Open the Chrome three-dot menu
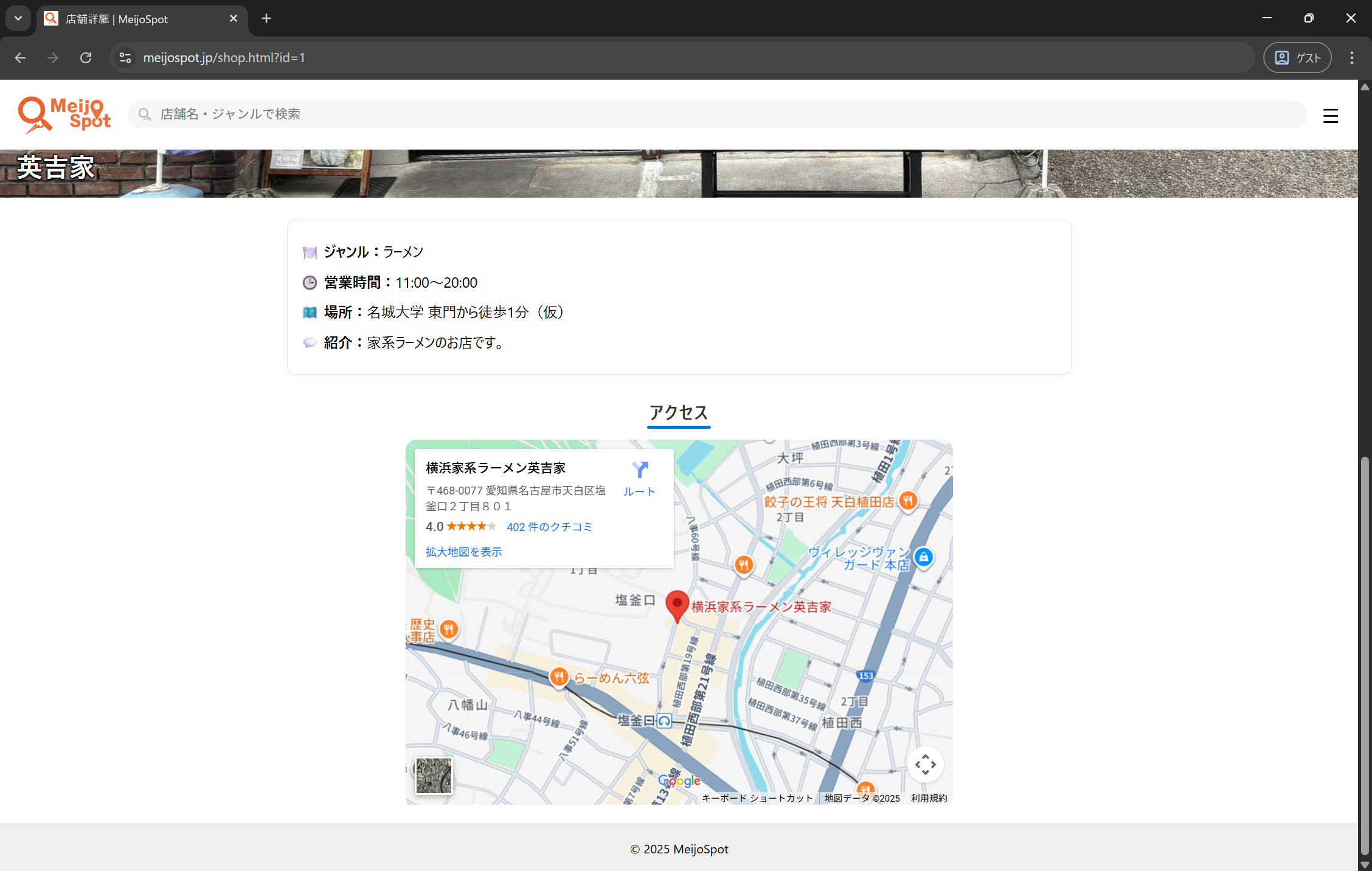 1351,58
